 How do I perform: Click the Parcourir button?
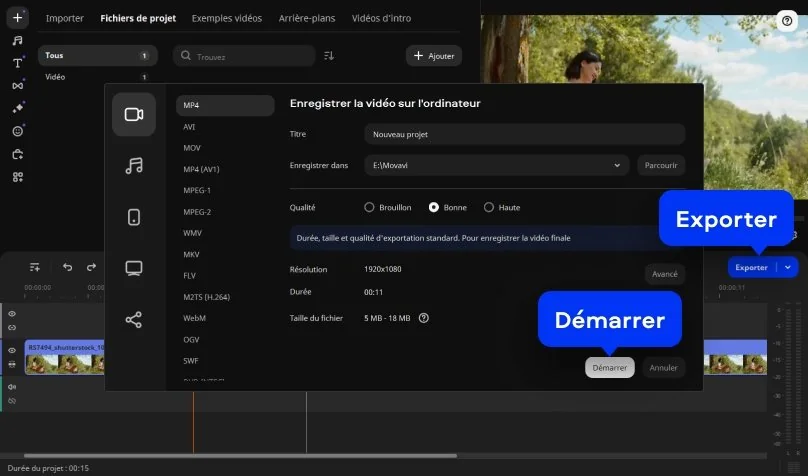[x=660, y=165]
